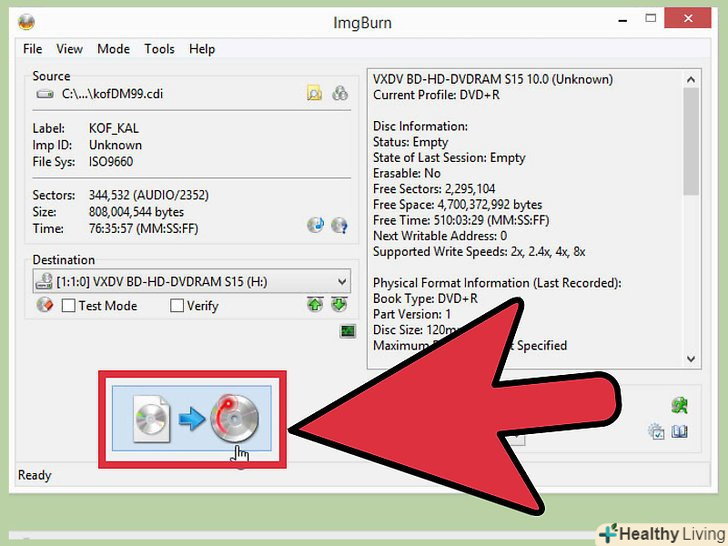Click Free Space: 4,700,372,992 bytes line
The image size is (728, 546).
click(x=457, y=205)
